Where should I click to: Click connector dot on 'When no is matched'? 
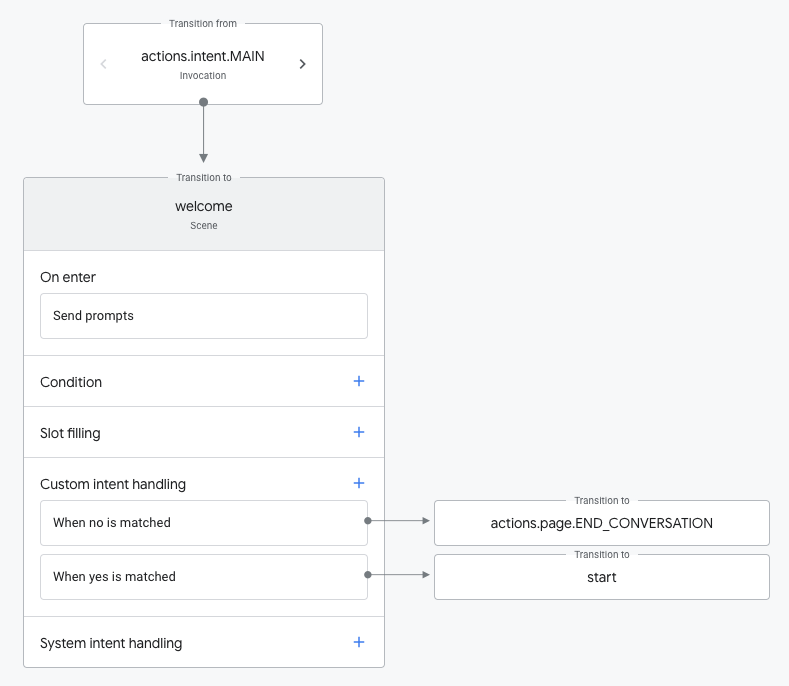[368, 521]
